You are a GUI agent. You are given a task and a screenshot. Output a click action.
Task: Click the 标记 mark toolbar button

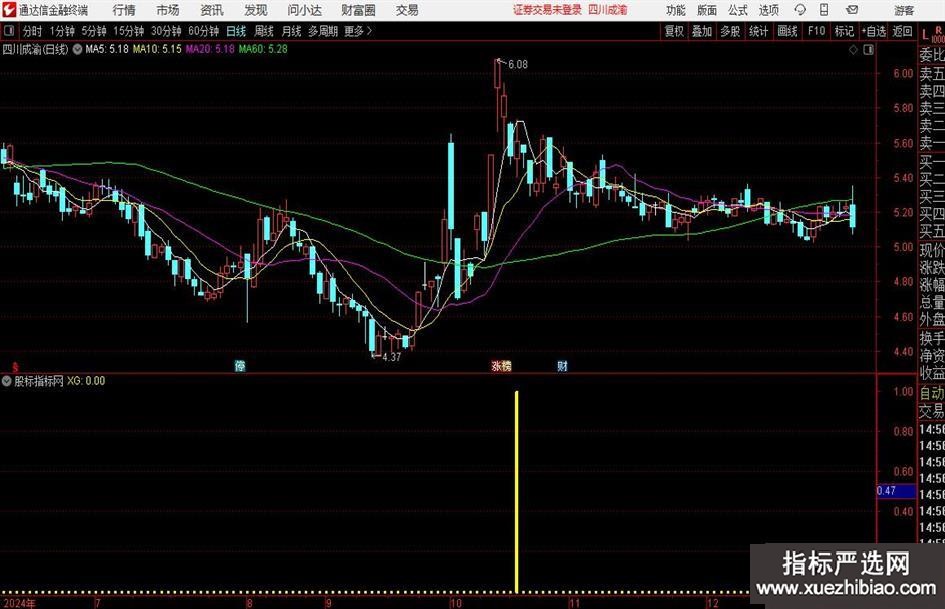pos(844,31)
